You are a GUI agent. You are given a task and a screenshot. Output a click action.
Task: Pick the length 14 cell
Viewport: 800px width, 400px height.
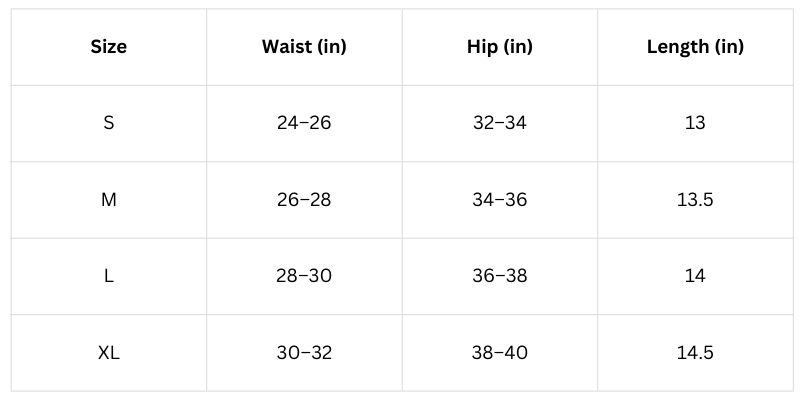(695, 276)
